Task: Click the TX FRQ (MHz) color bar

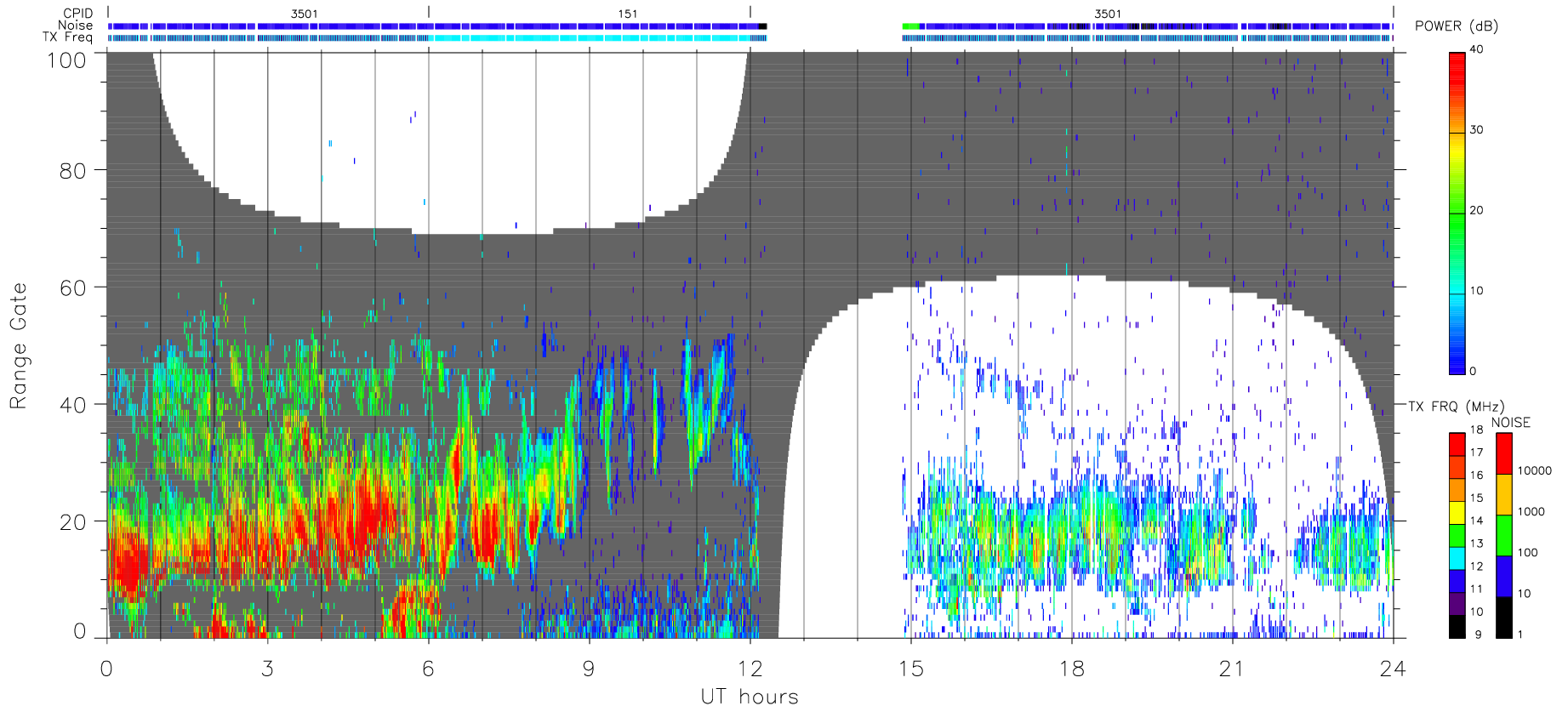Action: click(x=1457, y=535)
